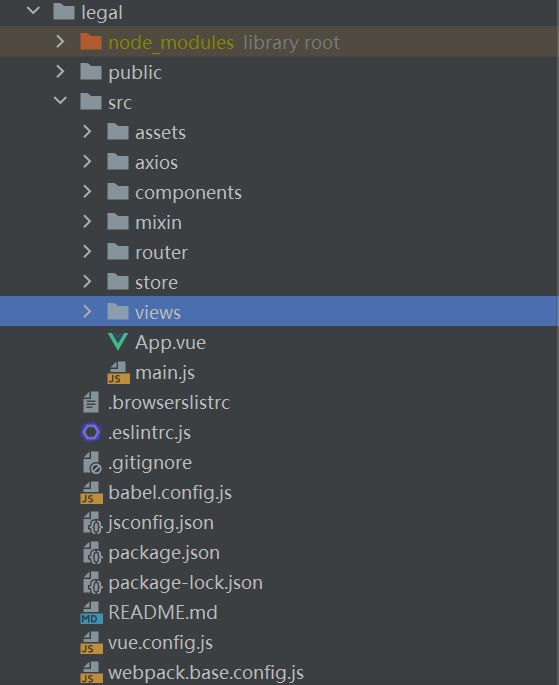559x685 pixels.
Task: Select the store folder row
Action: 280,282
